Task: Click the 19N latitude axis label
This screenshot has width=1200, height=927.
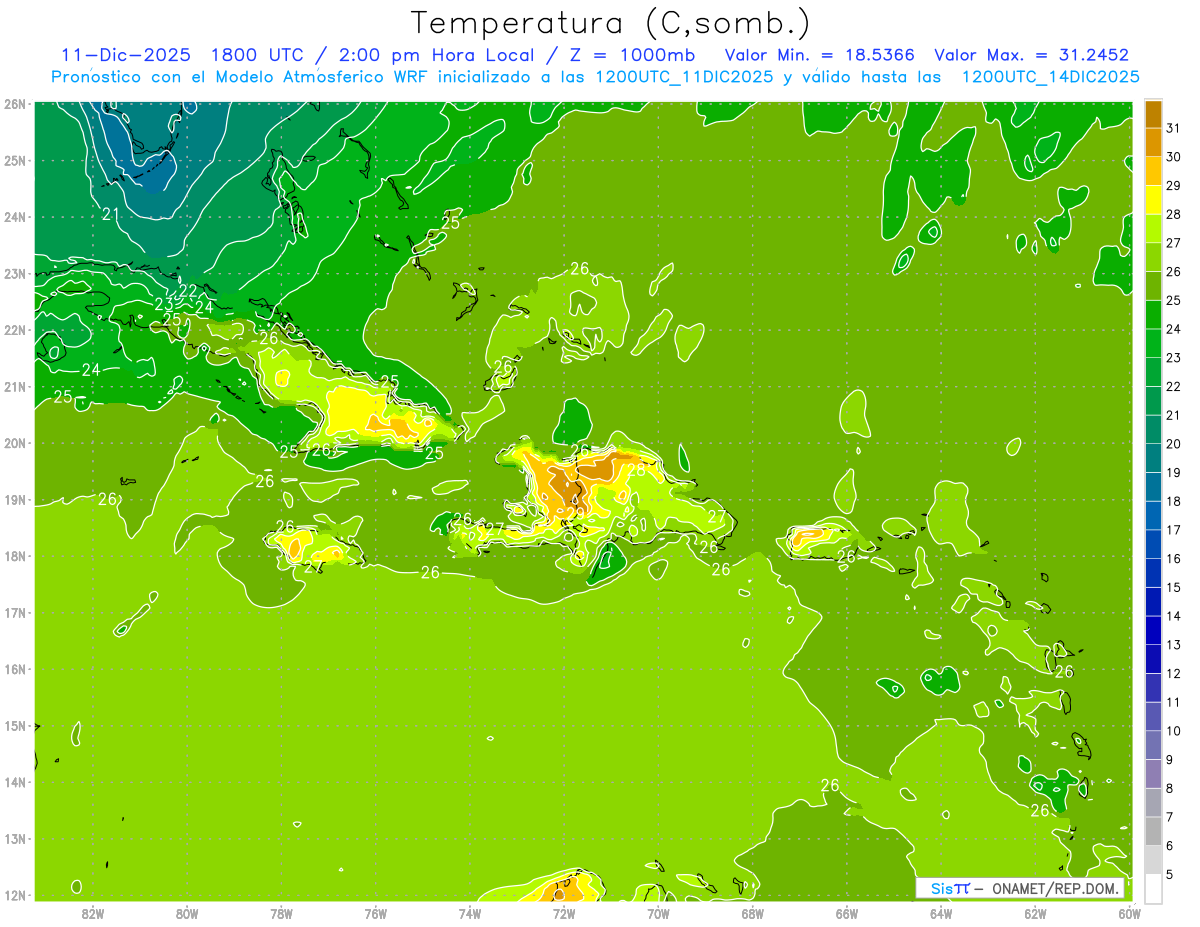Action: coord(14,499)
